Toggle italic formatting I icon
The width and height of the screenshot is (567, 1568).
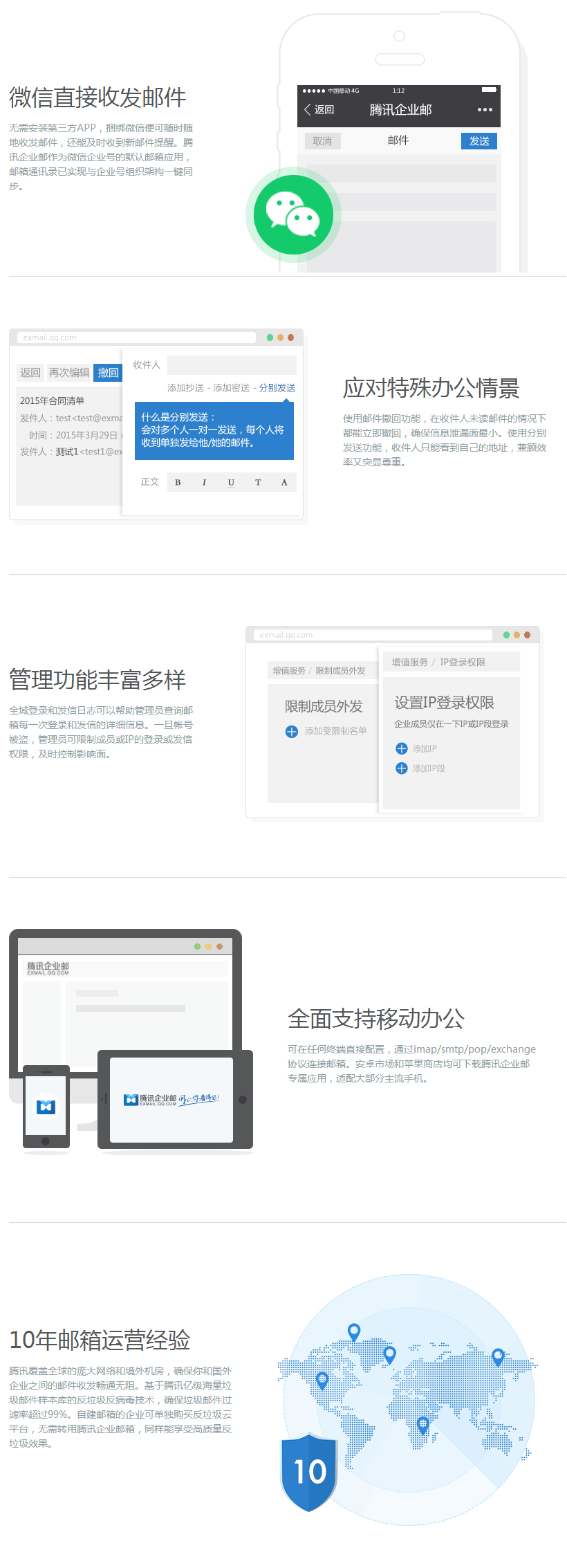204,482
